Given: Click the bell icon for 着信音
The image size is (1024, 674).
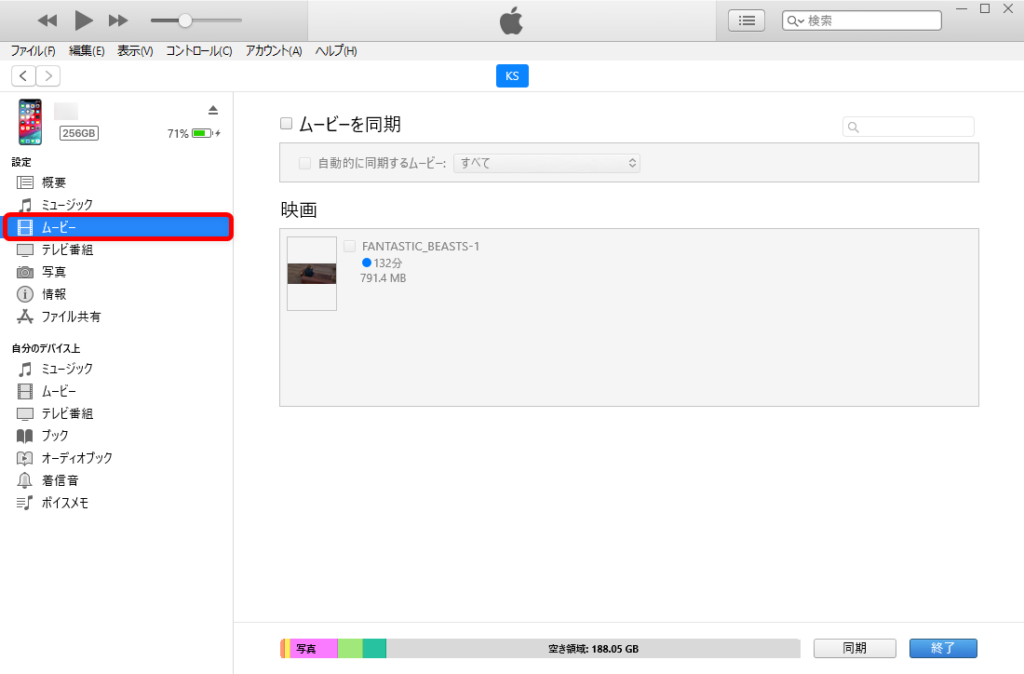Looking at the screenshot, I should (25, 481).
